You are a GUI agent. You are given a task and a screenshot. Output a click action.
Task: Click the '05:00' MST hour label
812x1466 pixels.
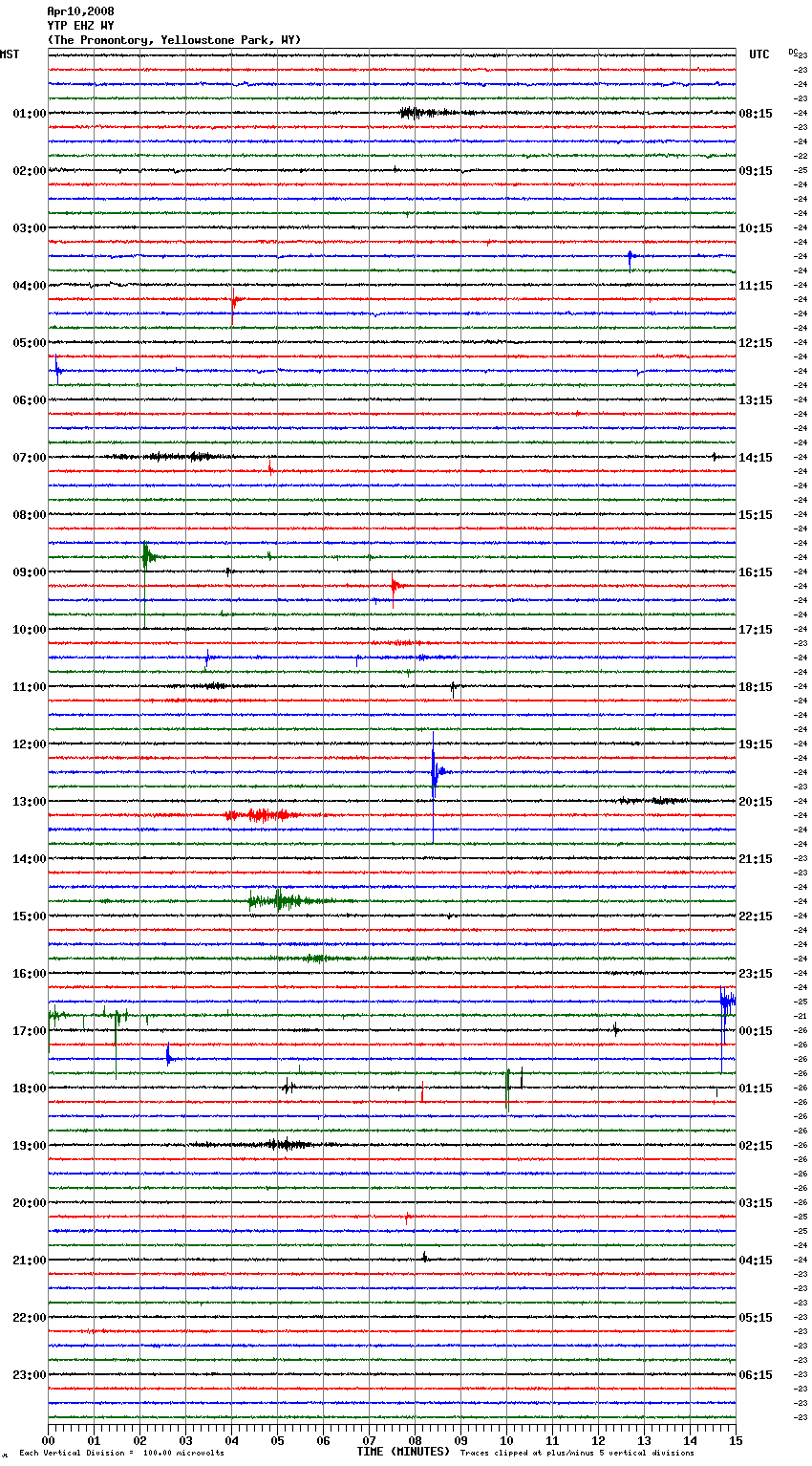[30, 343]
